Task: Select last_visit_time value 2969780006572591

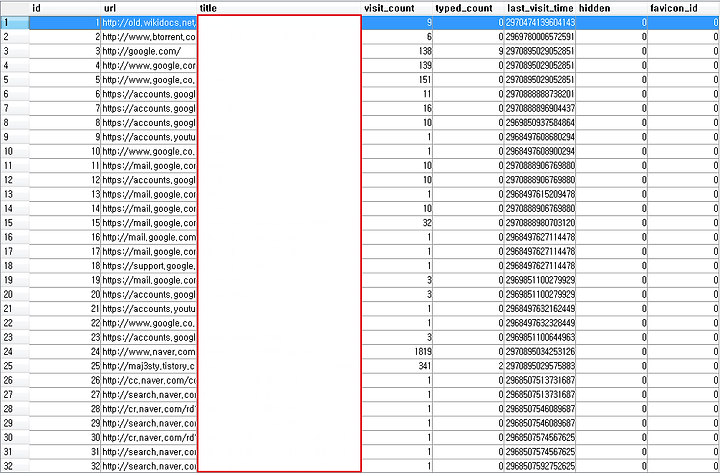Action: [x=540, y=37]
